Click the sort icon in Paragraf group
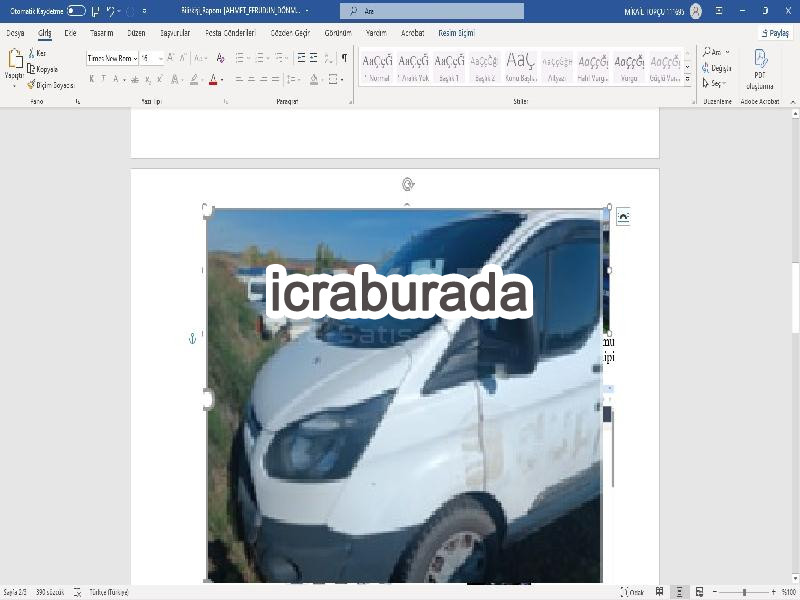 [329, 58]
